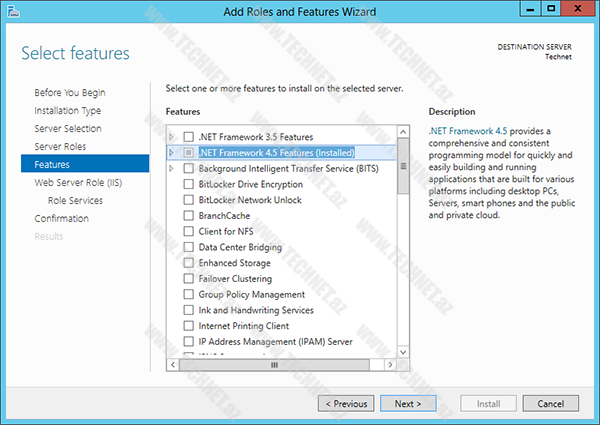The height and width of the screenshot is (425, 600).
Task: Click the vertical scrollbar down arrow
Action: point(403,351)
